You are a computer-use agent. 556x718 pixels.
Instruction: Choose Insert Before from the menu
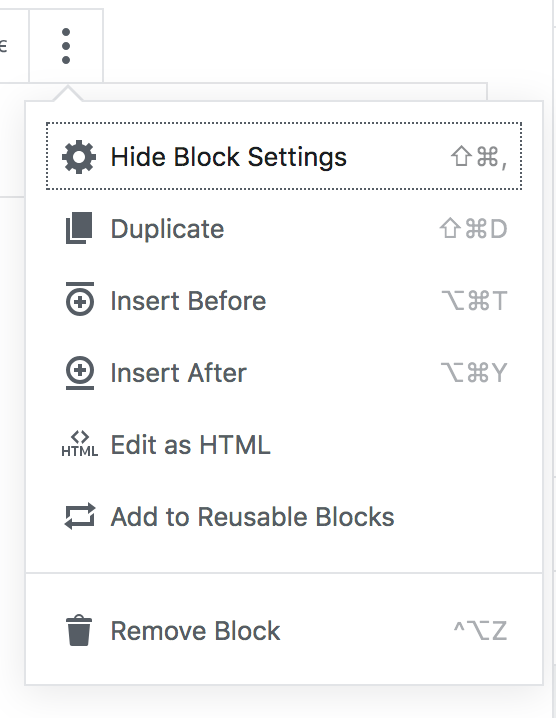coord(283,300)
